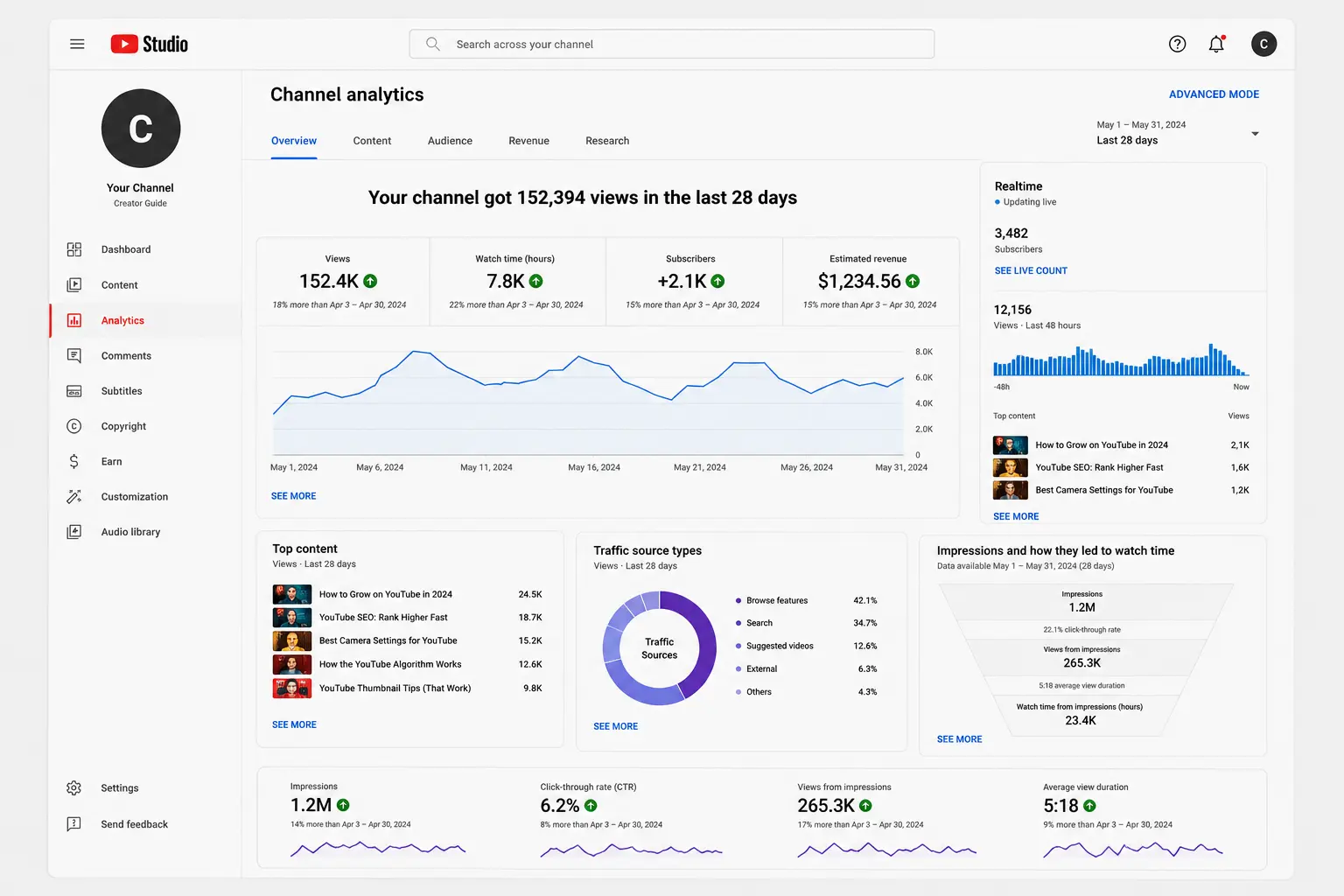Viewport: 1344px width, 896px height.
Task: Switch to the Revenue tab
Action: [x=528, y=141]
